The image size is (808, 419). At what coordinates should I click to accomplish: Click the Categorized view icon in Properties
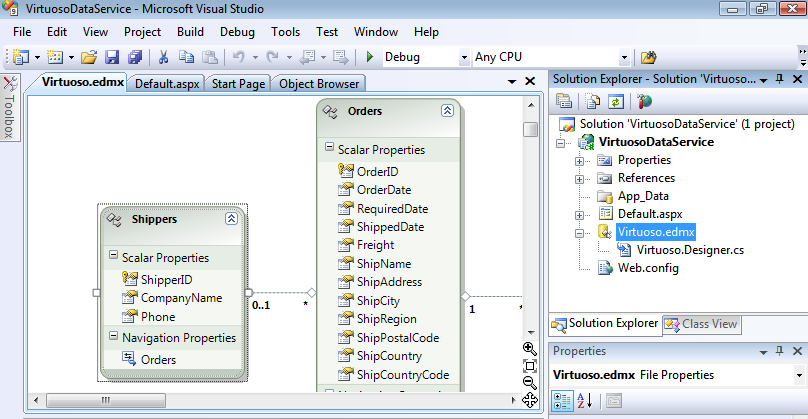[563, 401]
